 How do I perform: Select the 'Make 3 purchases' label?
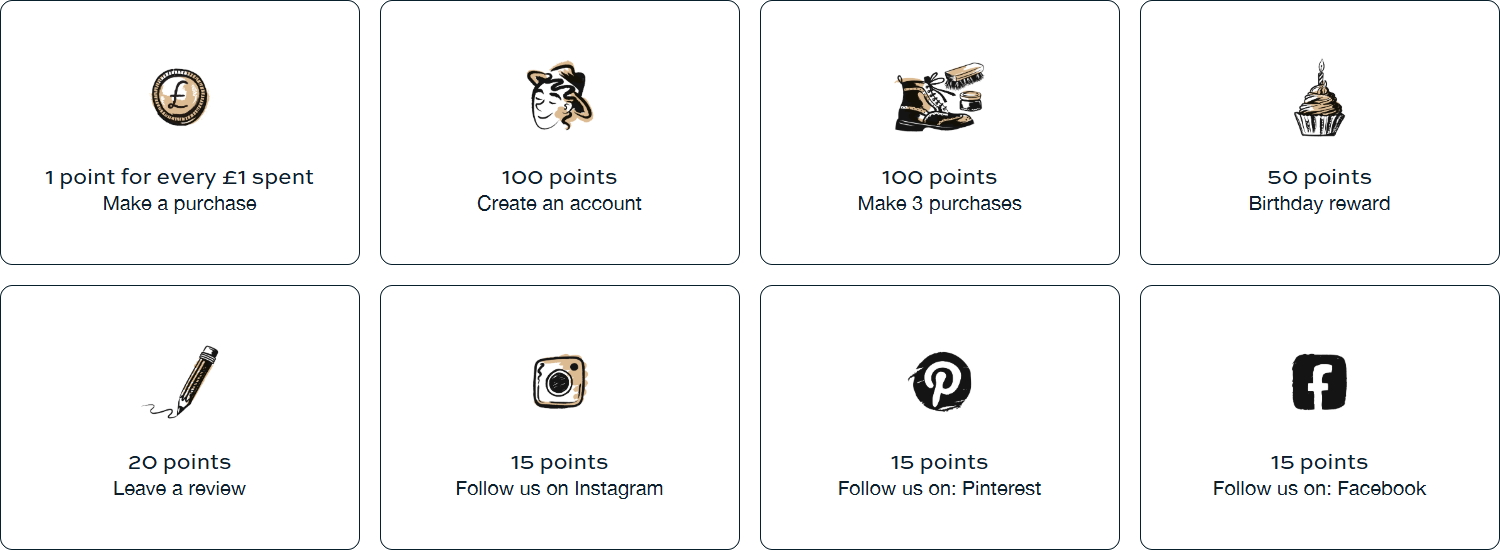coord(940,204)
